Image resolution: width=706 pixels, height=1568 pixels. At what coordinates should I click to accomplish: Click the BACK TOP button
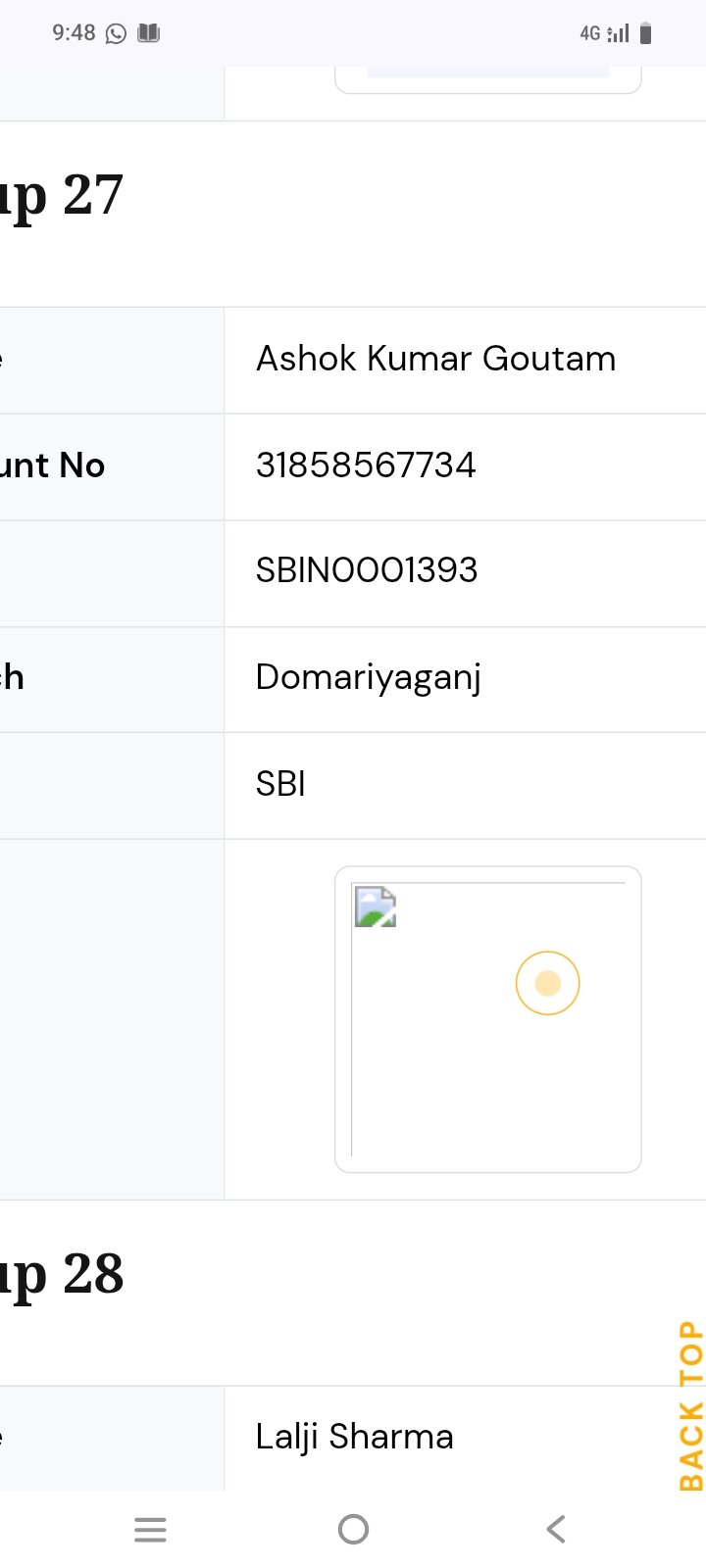pyautogui.click(x=690, y=1406)
